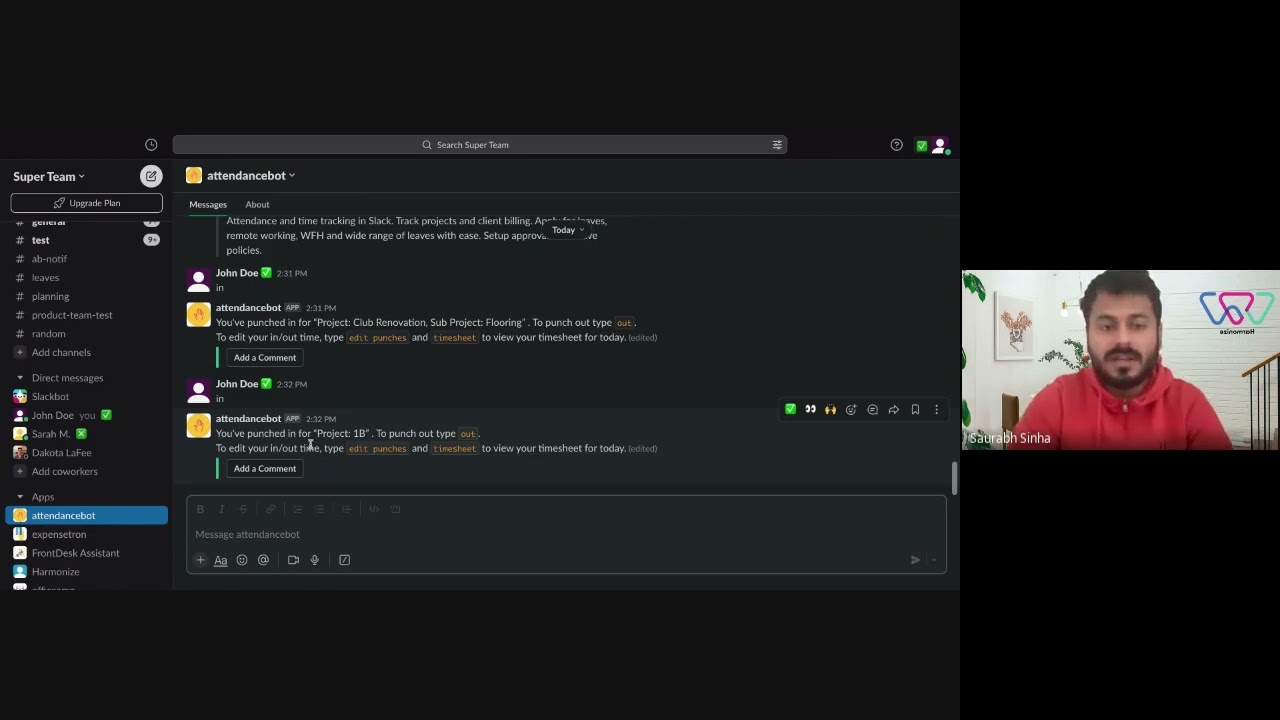
Task: Open the Today date dropdown
Action: click(x=568, y=230)
